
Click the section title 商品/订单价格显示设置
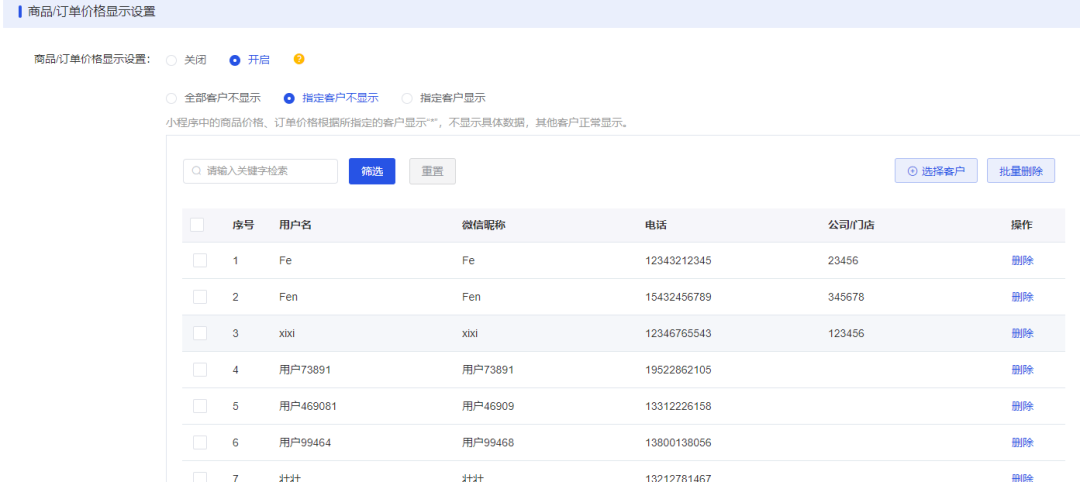tap(91, 12)
